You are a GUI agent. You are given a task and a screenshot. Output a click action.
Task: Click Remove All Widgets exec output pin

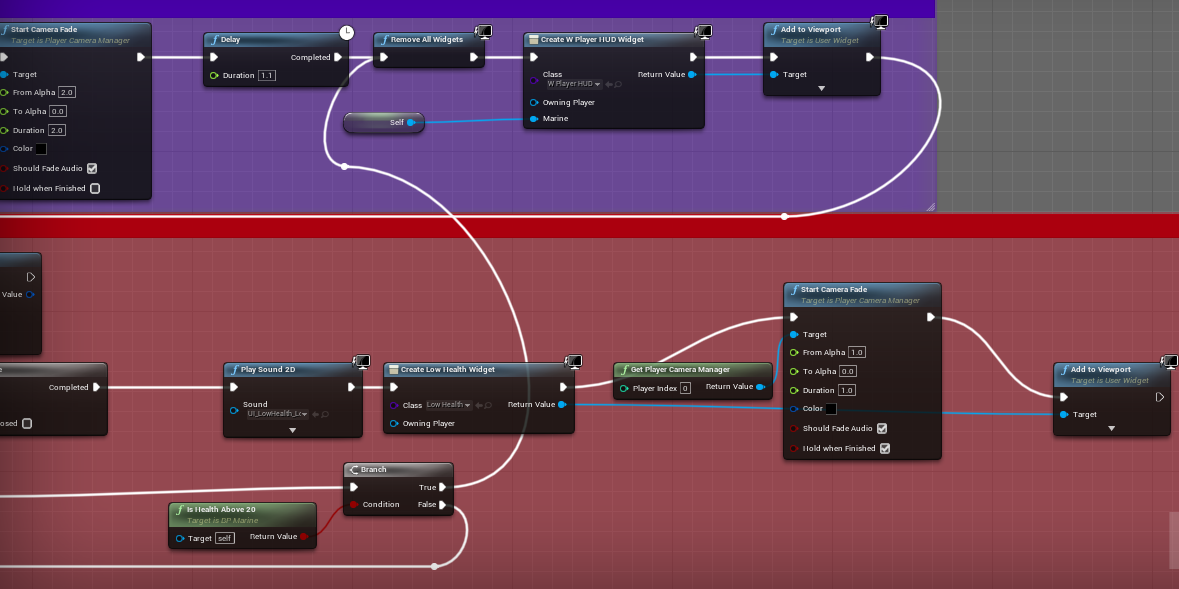[474, 57]
